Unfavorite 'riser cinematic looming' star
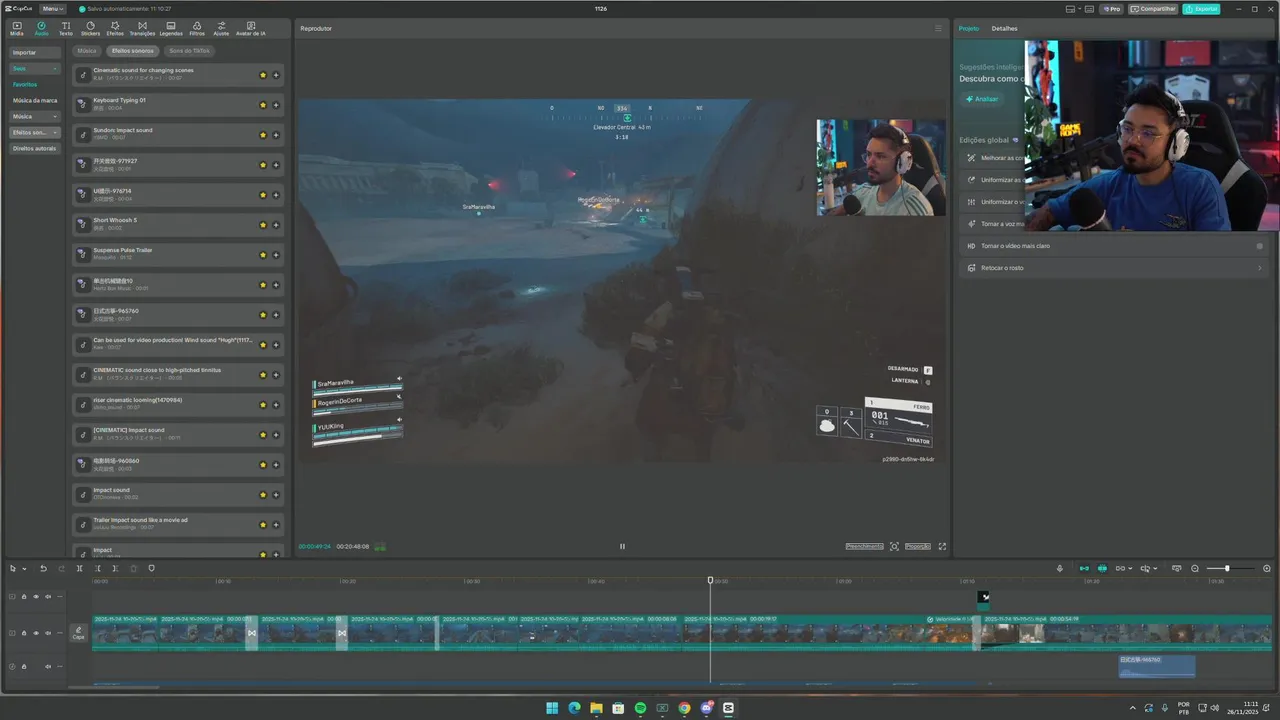 [x=263, y=404]
